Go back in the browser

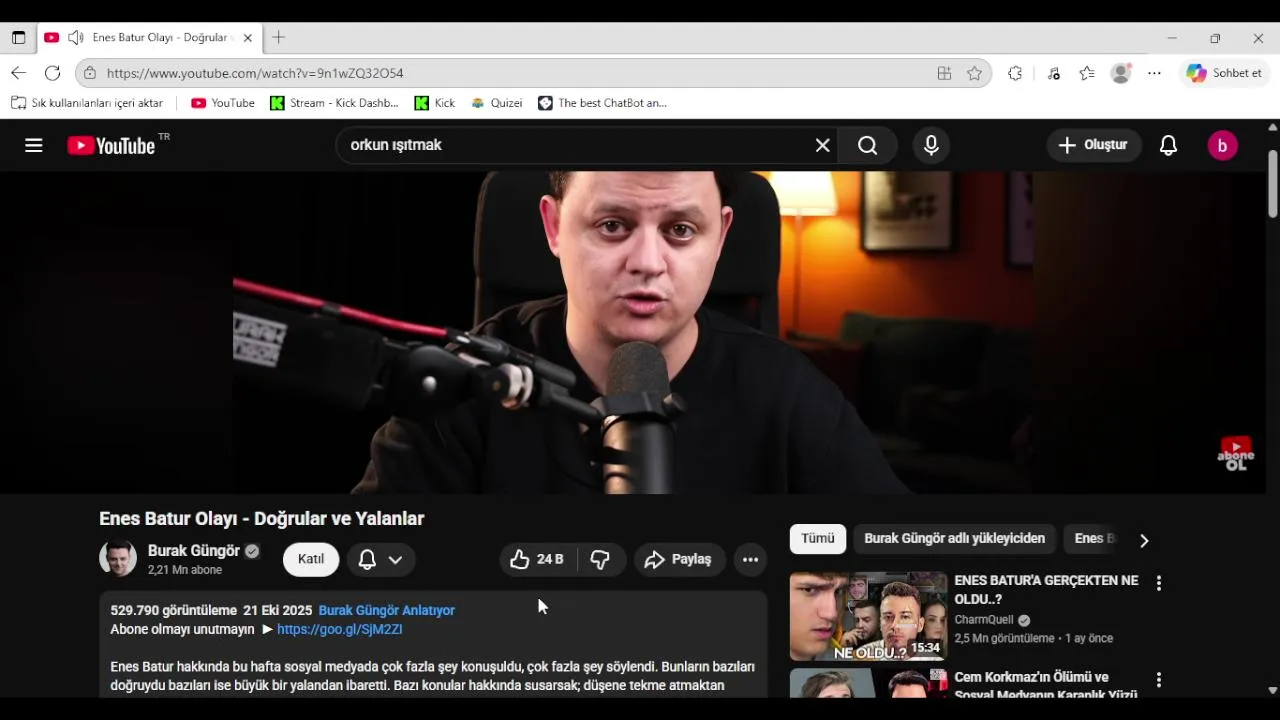[x=18, y=73]
